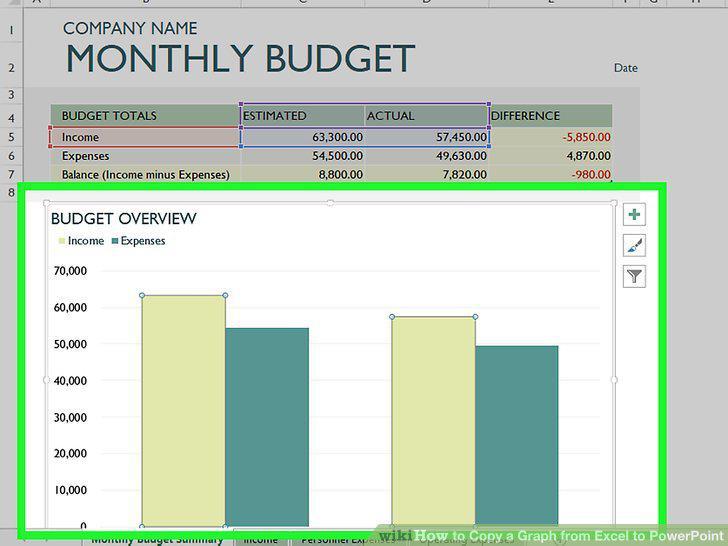
Task: Select row header 4
Action: tap(11, 117)
